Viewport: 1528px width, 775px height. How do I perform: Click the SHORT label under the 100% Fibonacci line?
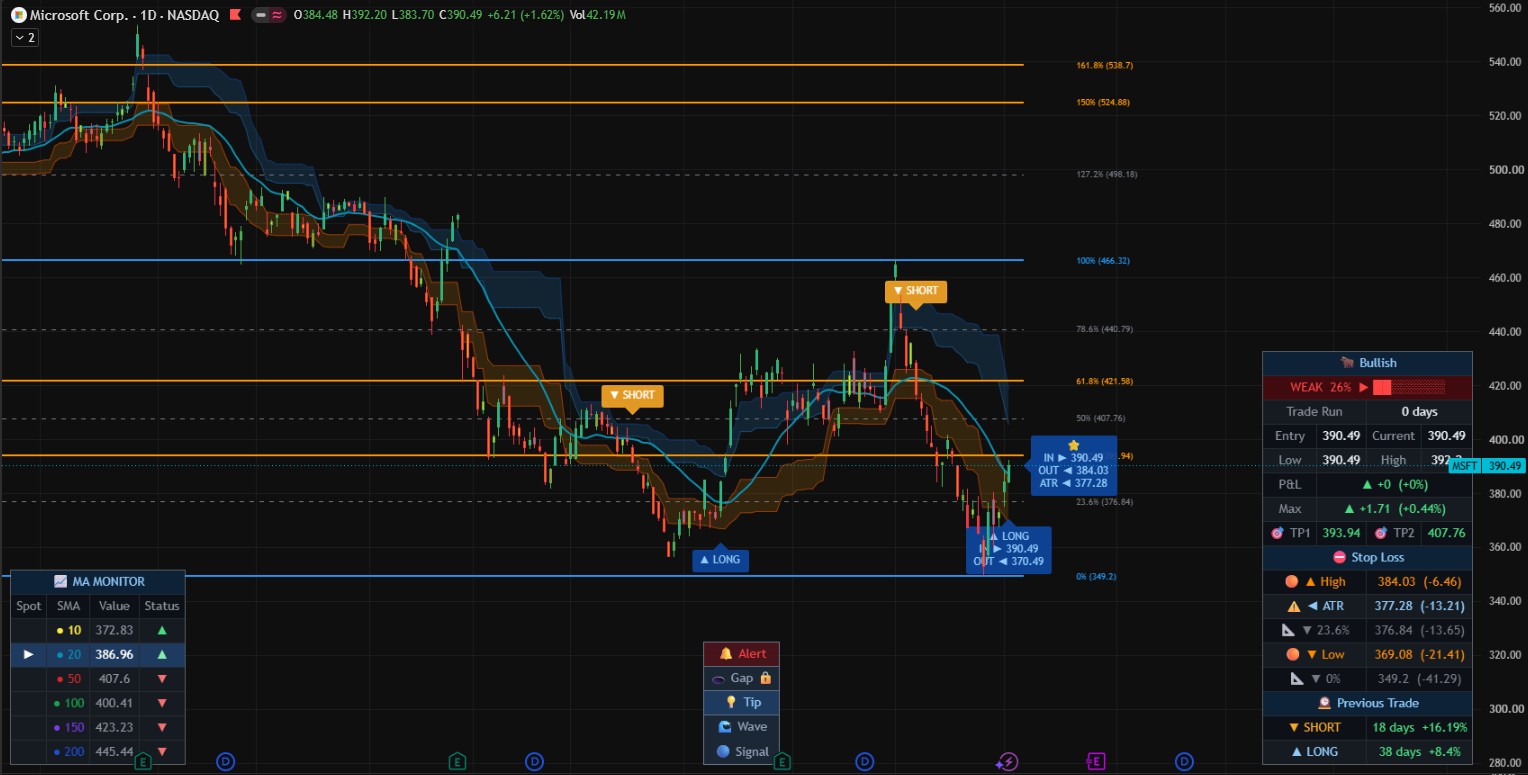pos(915,291)
